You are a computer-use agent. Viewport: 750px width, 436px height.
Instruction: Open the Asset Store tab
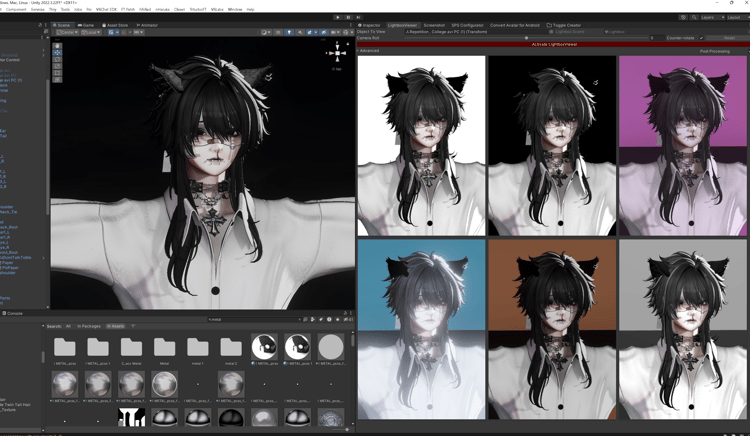click(115, 25)
